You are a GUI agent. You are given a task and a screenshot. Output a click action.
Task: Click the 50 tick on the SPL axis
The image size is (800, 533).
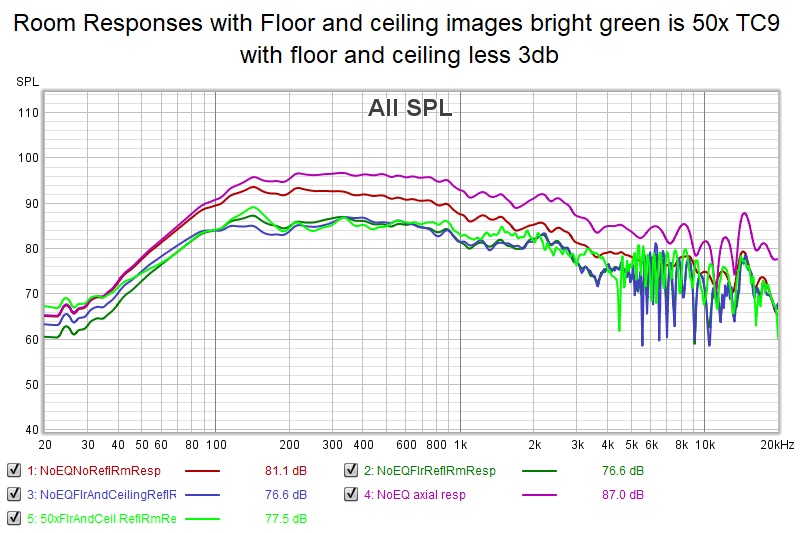32,385
